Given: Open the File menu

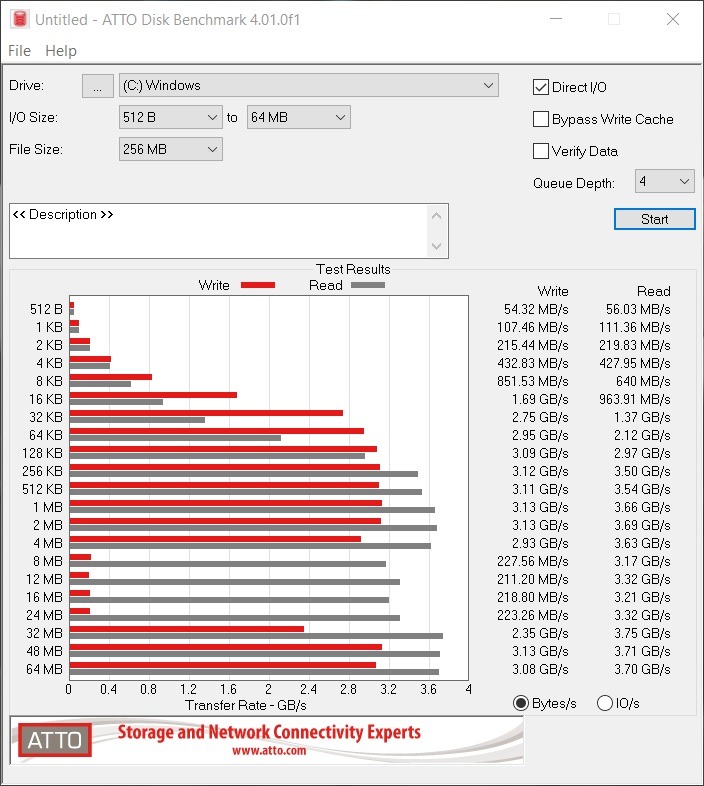Looking at the screenshot, I should point(19,51).
